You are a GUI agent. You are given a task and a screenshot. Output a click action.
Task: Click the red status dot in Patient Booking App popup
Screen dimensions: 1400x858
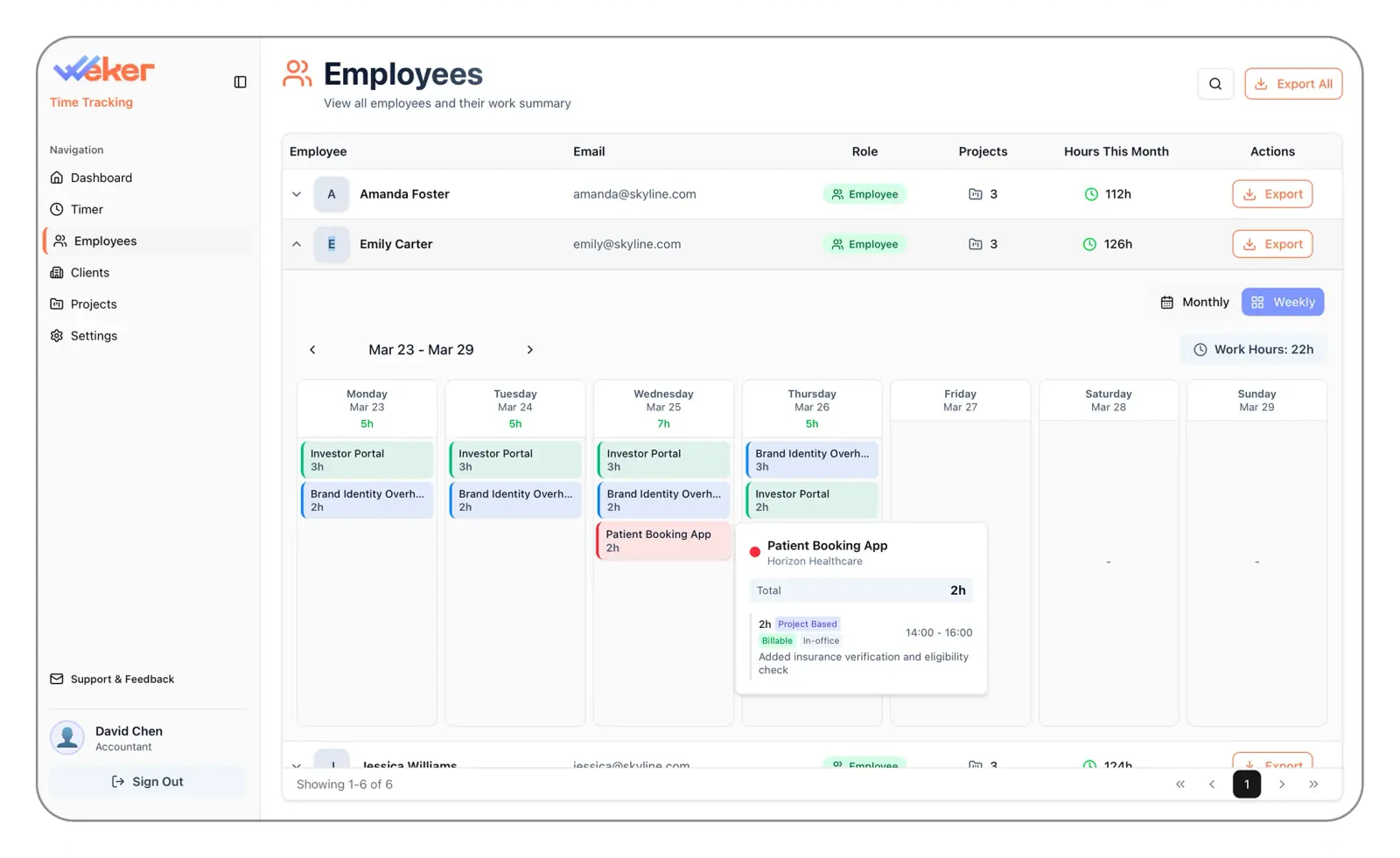pos(755,552)
